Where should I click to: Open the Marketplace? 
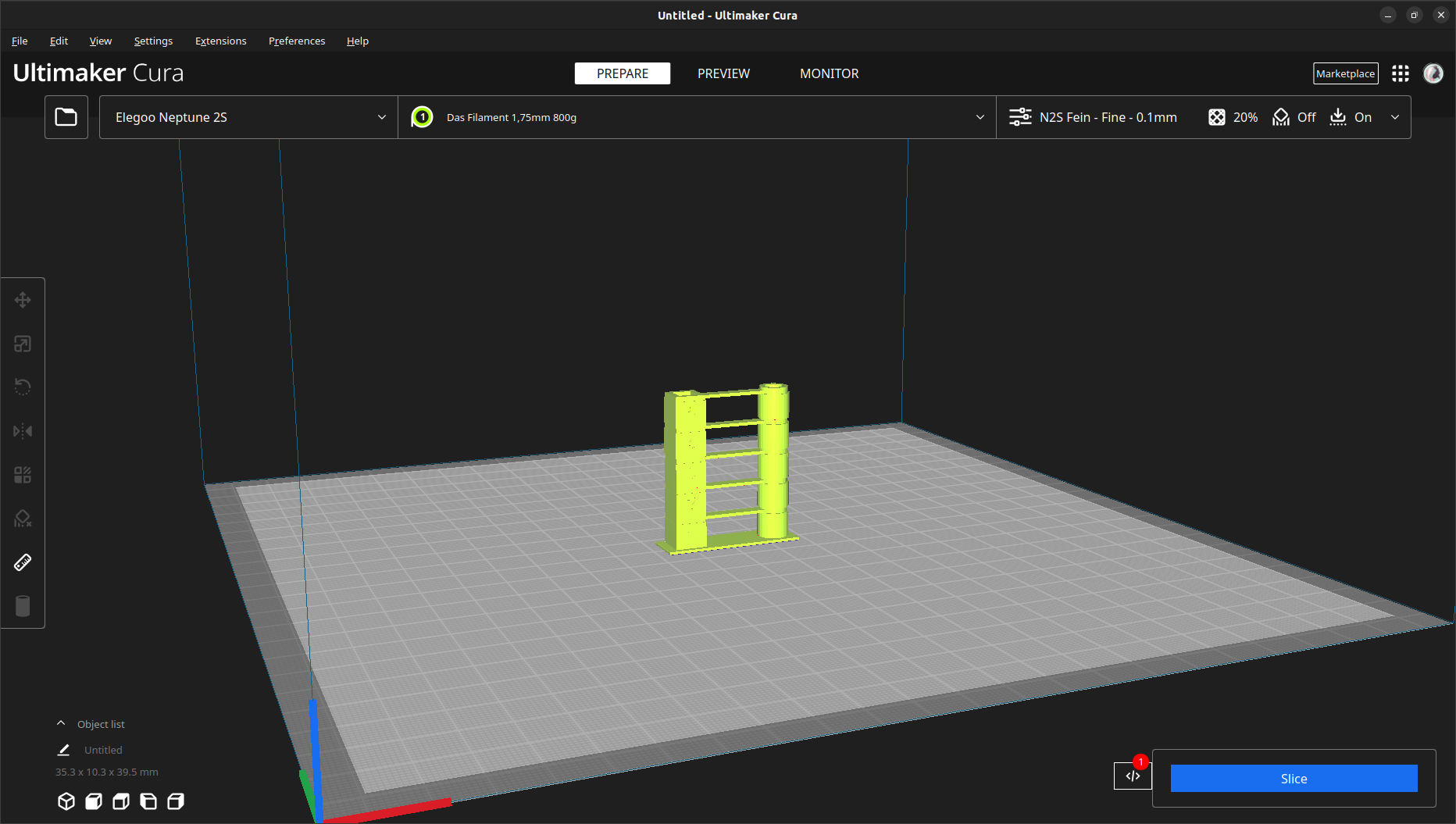point(1345,73)
